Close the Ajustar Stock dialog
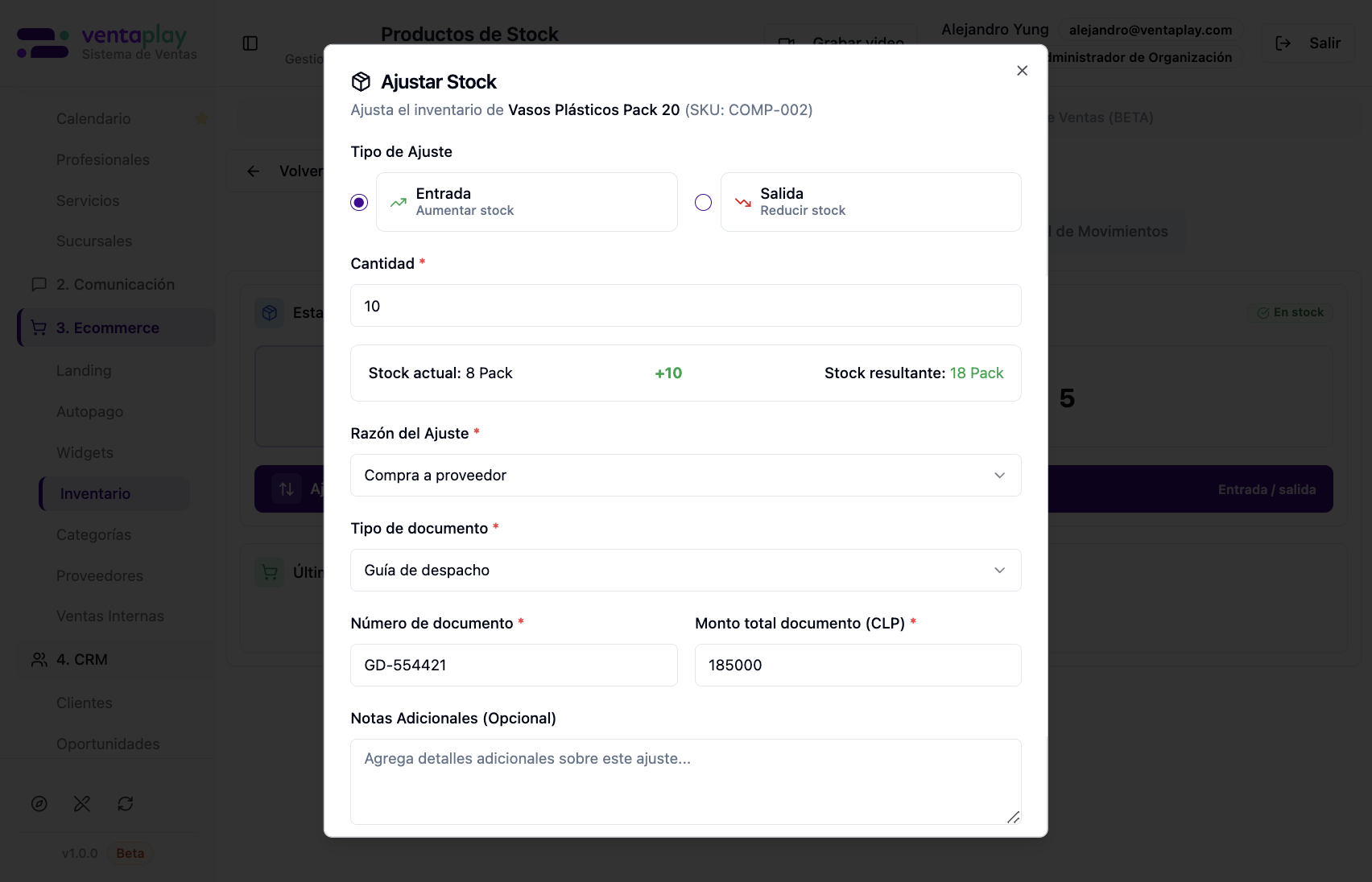1372x882 pixels. (1023, 71)
